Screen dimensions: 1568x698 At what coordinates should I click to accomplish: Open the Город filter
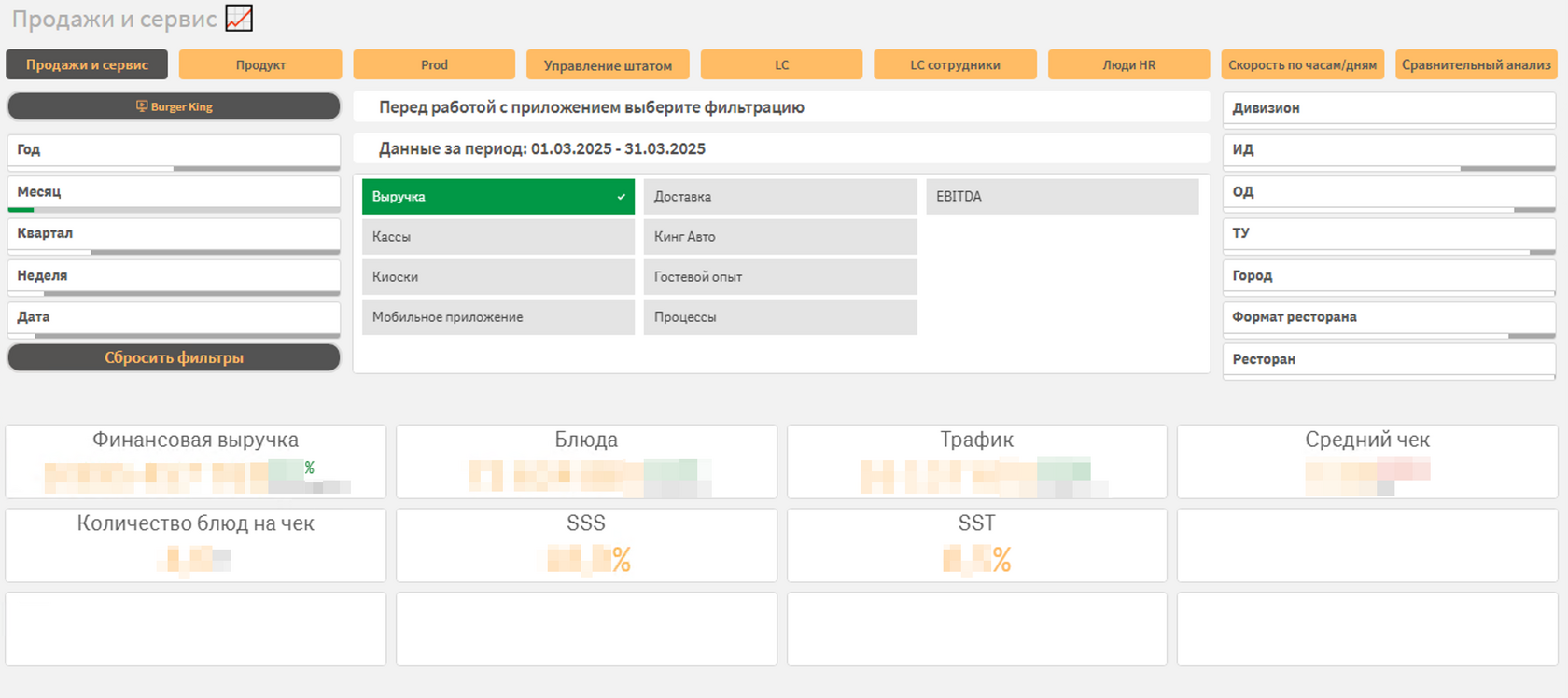click(x=1389, y=278)
